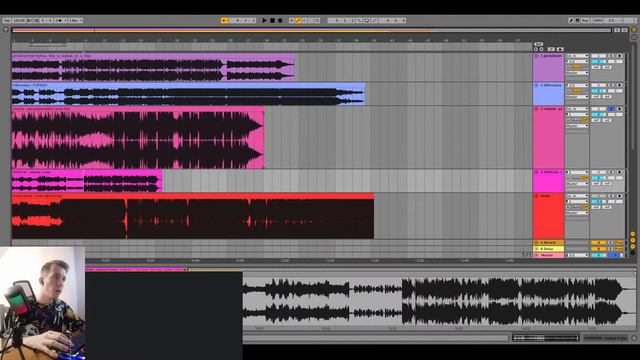Image resolution: width=640 pixels, height=360 pixels.
Task: Arm the purple first track for recording
Action: pos(619,56)
